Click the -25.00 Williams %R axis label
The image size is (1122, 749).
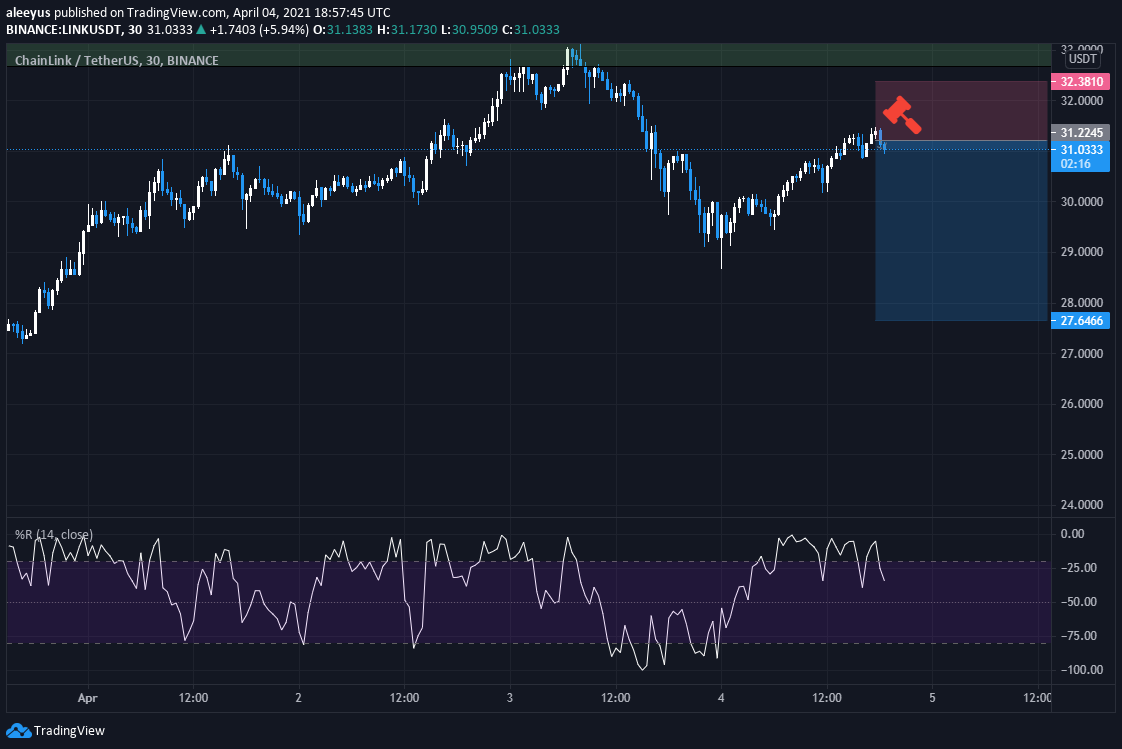[1078, 568]
